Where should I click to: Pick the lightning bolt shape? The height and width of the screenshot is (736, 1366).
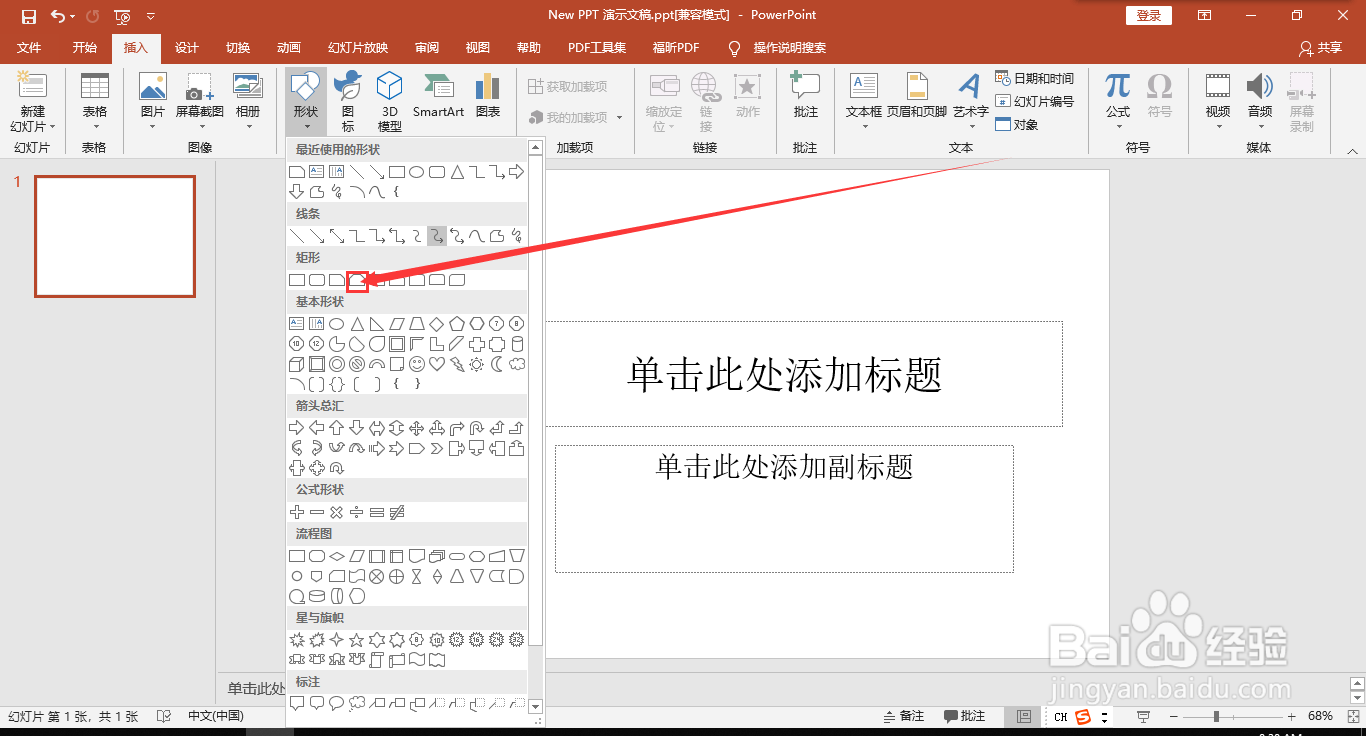tap(457, 364)
